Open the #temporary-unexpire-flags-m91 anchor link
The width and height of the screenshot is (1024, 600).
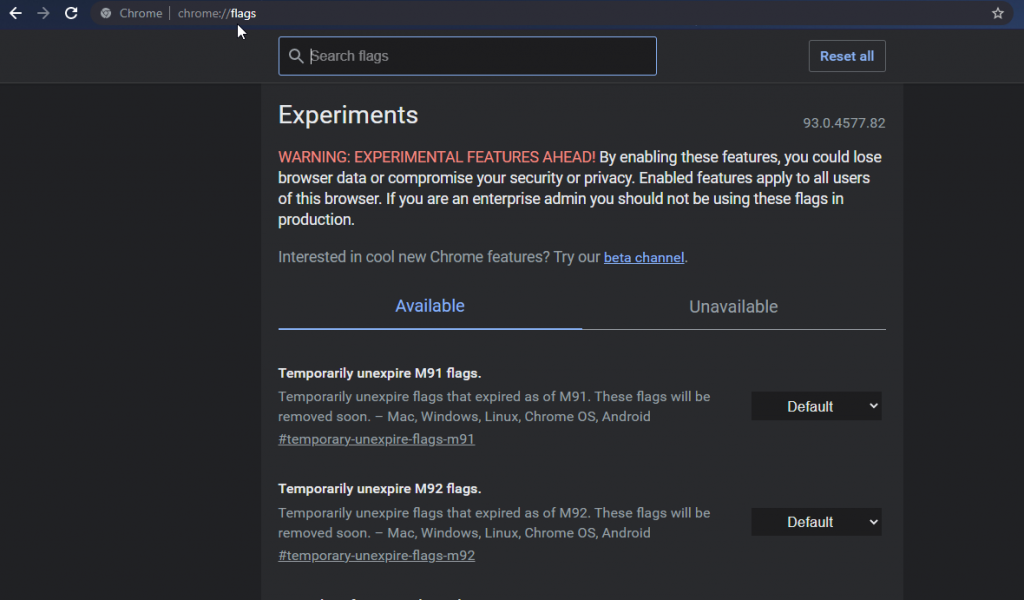pos(376,439)
